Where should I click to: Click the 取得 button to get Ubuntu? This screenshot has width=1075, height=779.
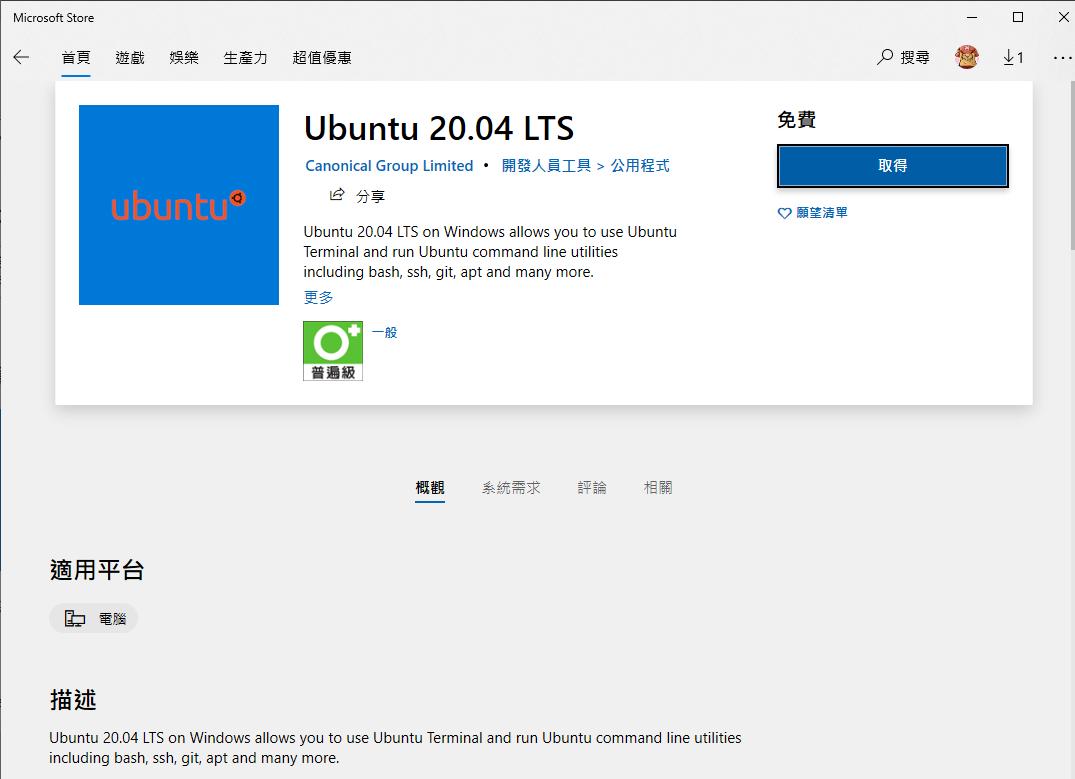(893, 166)
